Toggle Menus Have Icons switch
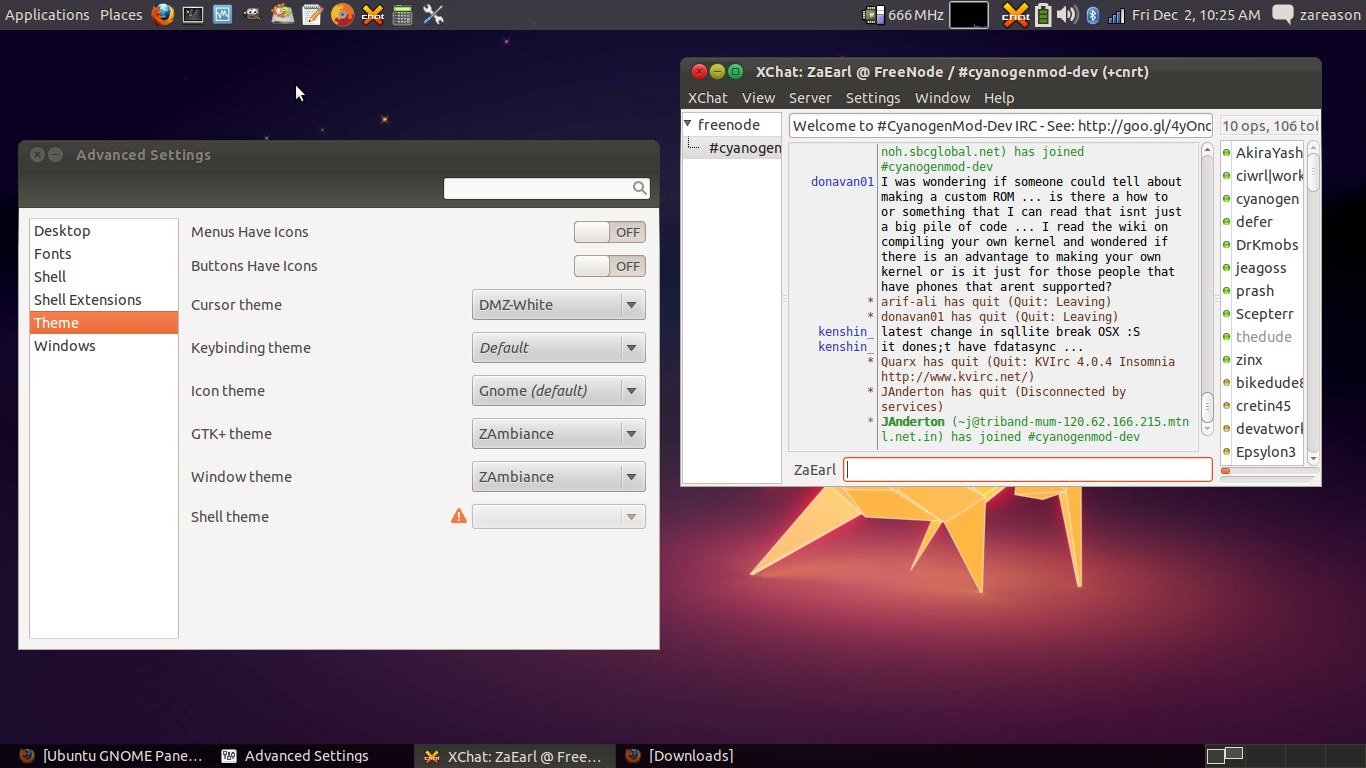 tap(610, 232)
